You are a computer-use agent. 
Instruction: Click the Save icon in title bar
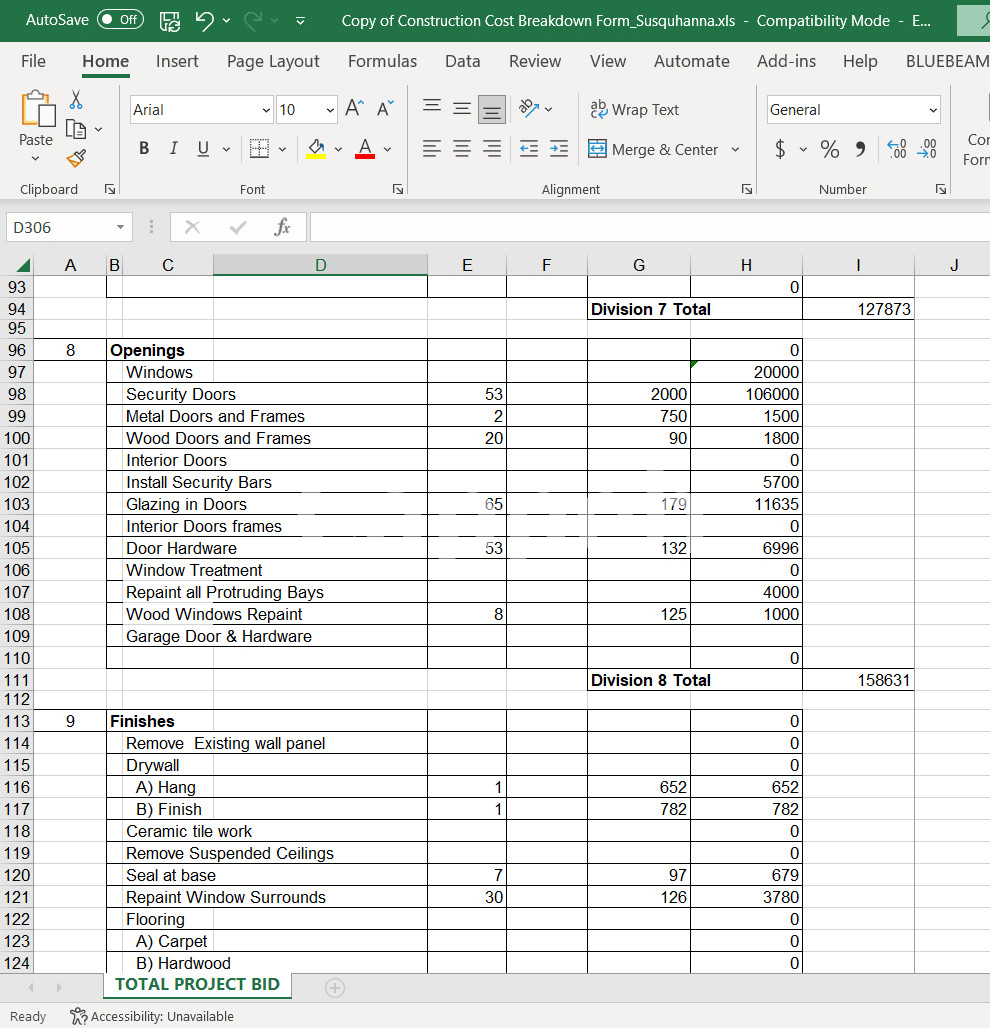[170, 20]
